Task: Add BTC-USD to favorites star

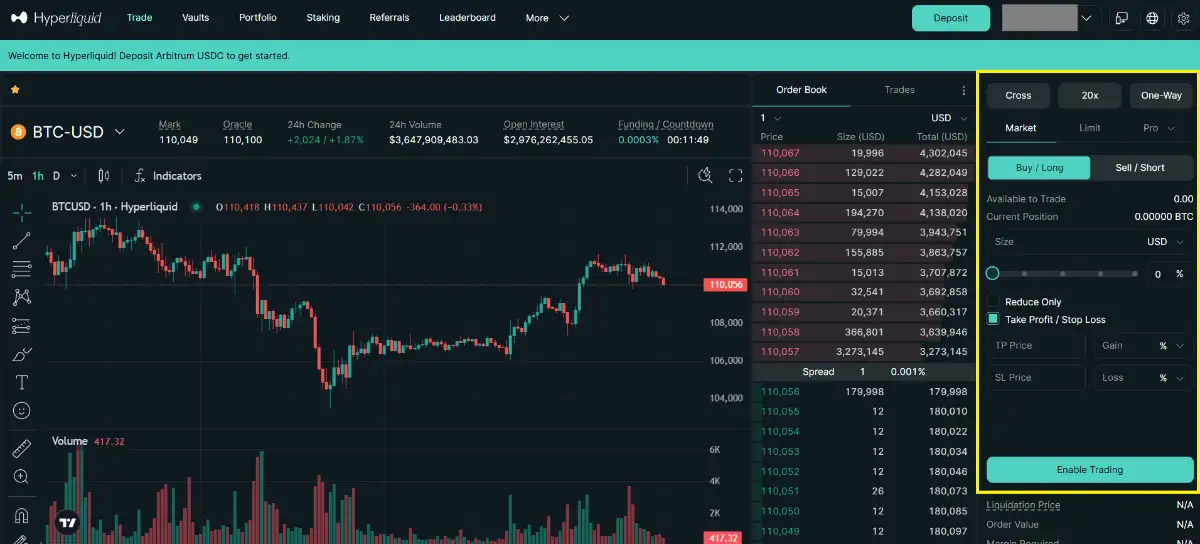Action: pyautogui.click(x=15, y=90)
